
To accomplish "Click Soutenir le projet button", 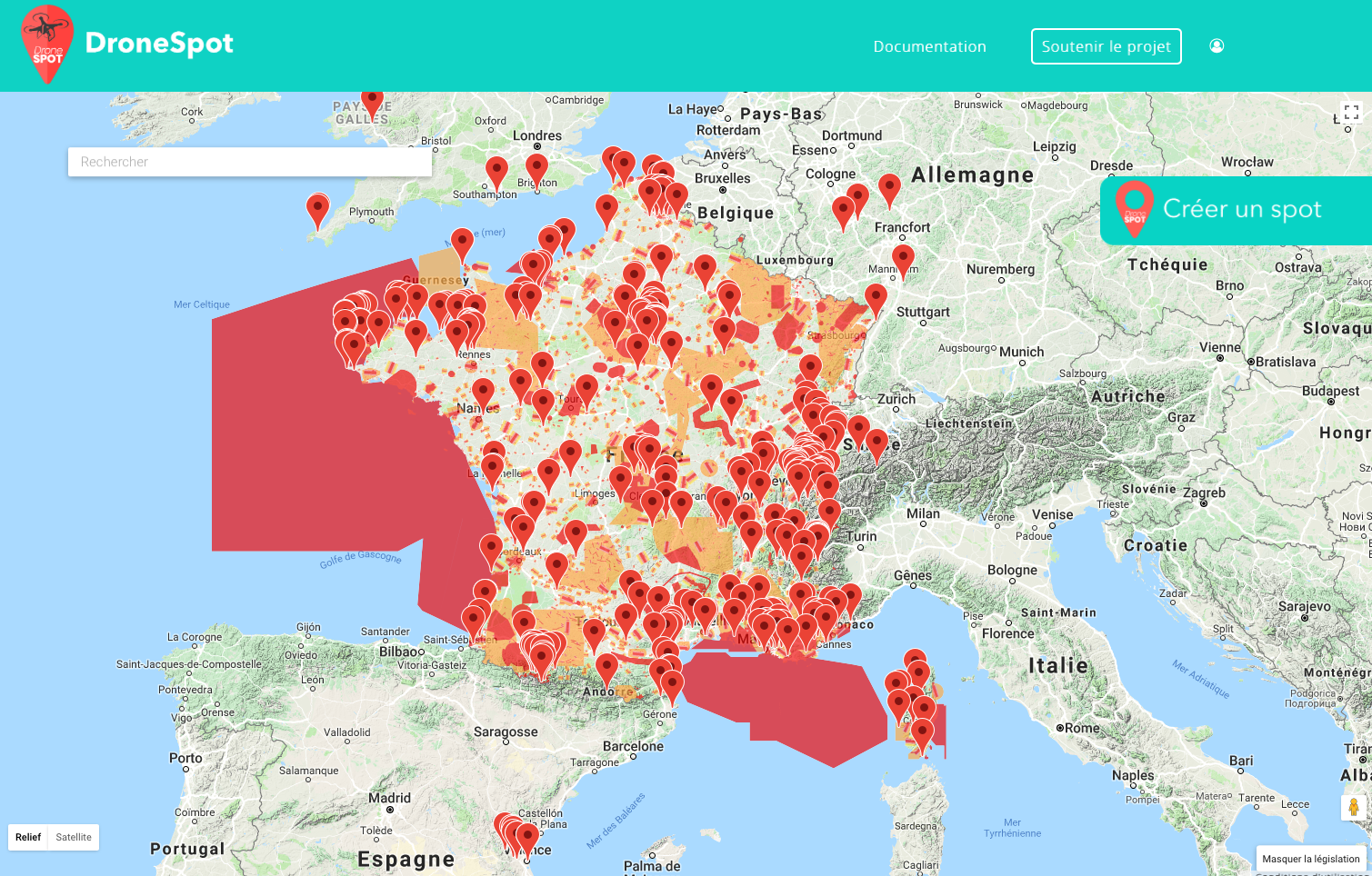I will point(1107,46).
